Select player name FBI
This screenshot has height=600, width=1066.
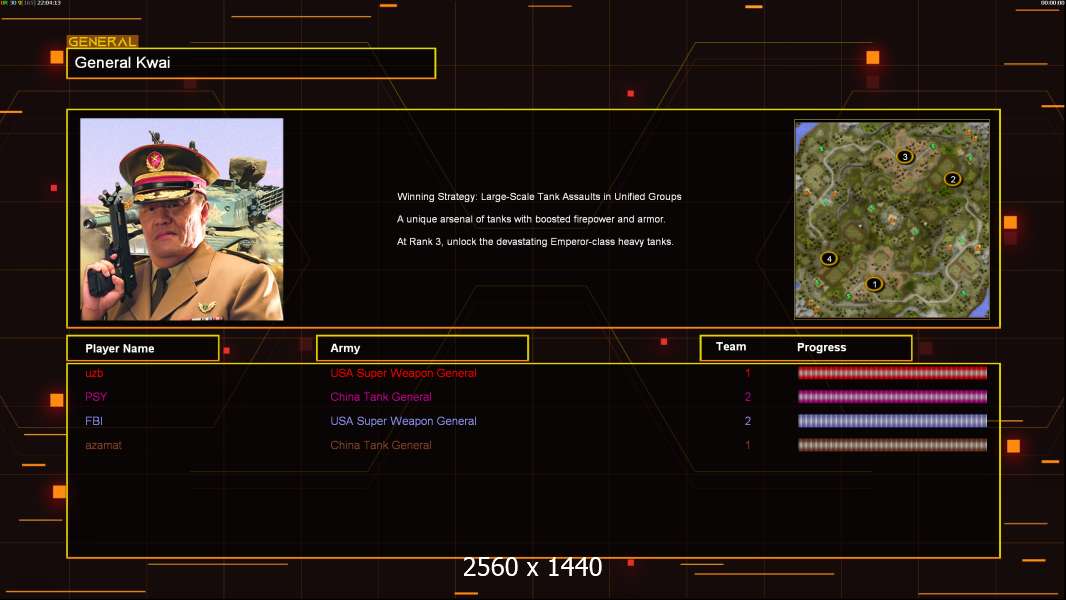pyautogui.click(x=94, y=421)
